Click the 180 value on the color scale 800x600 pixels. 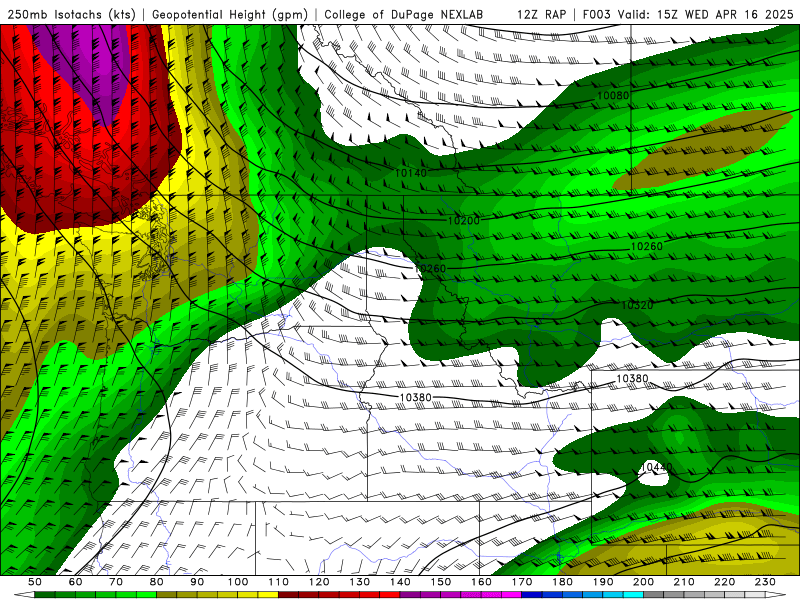563,582
